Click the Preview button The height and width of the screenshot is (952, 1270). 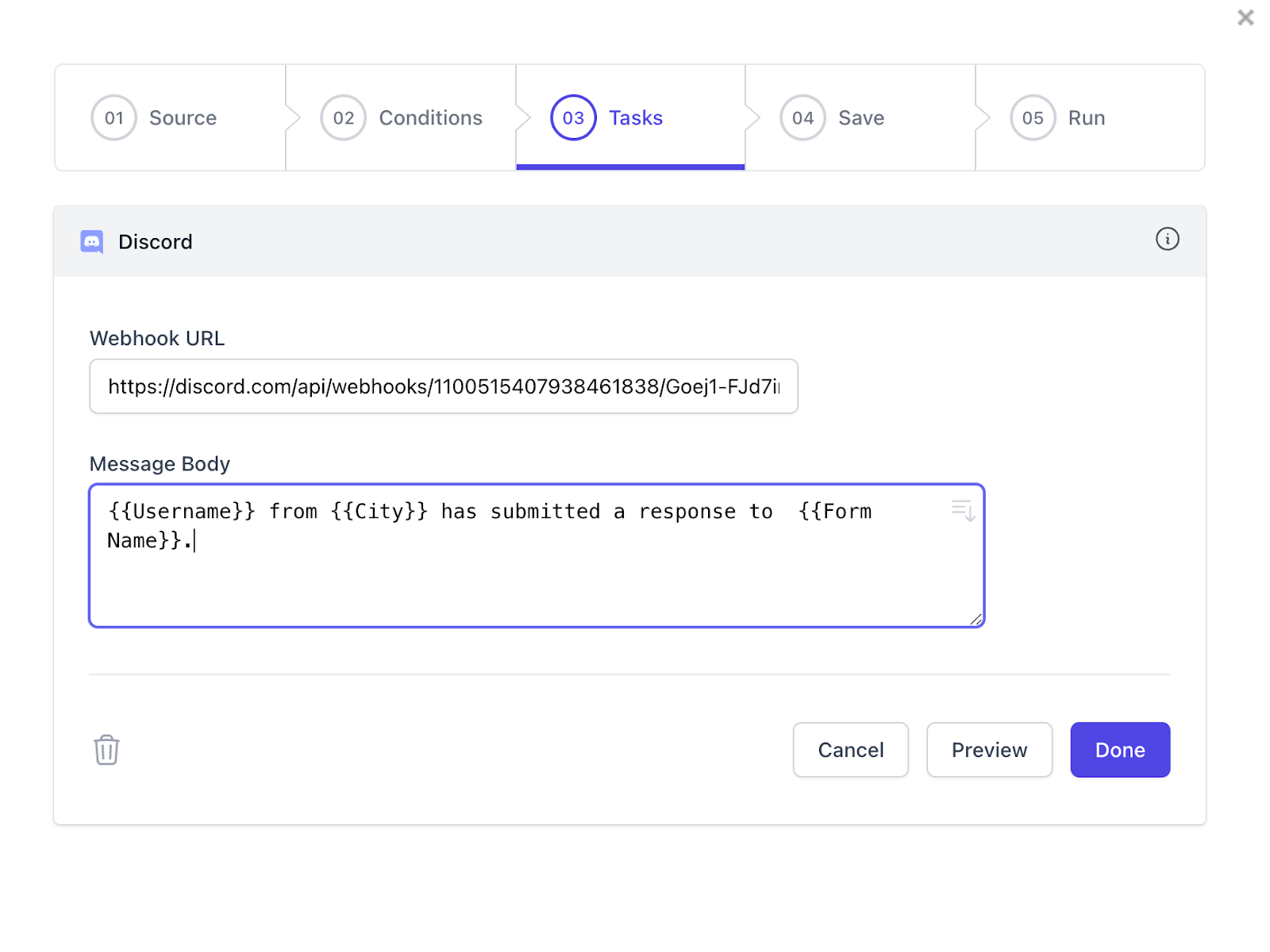coord(989,750)
